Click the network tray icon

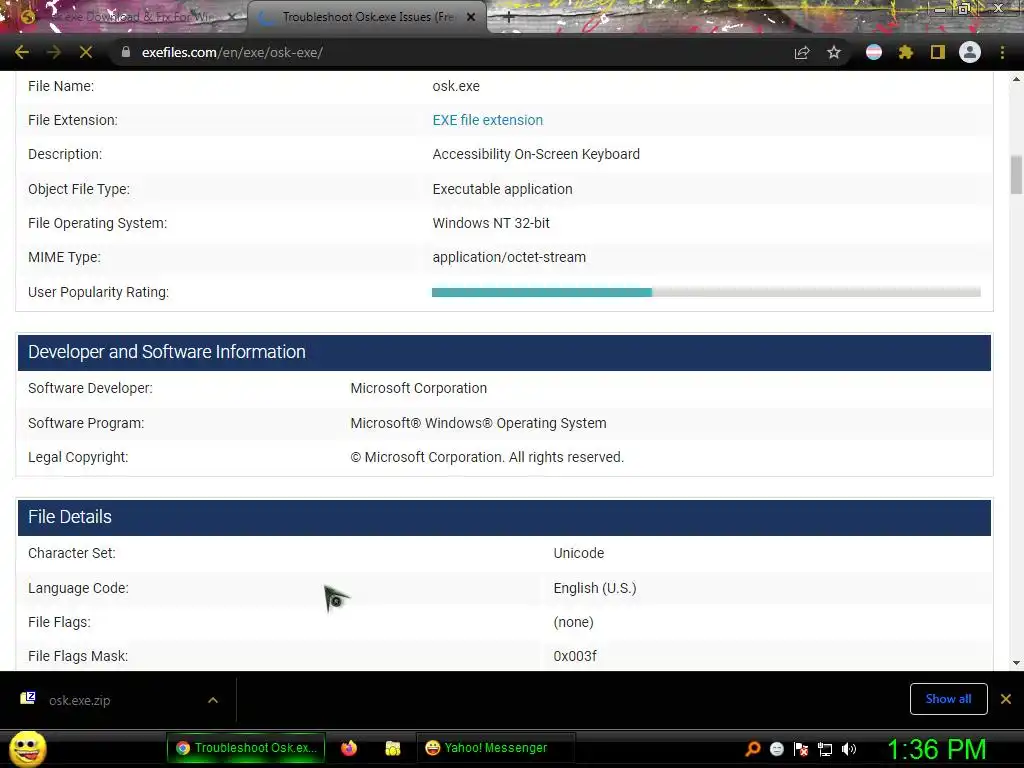pos(825,749)
